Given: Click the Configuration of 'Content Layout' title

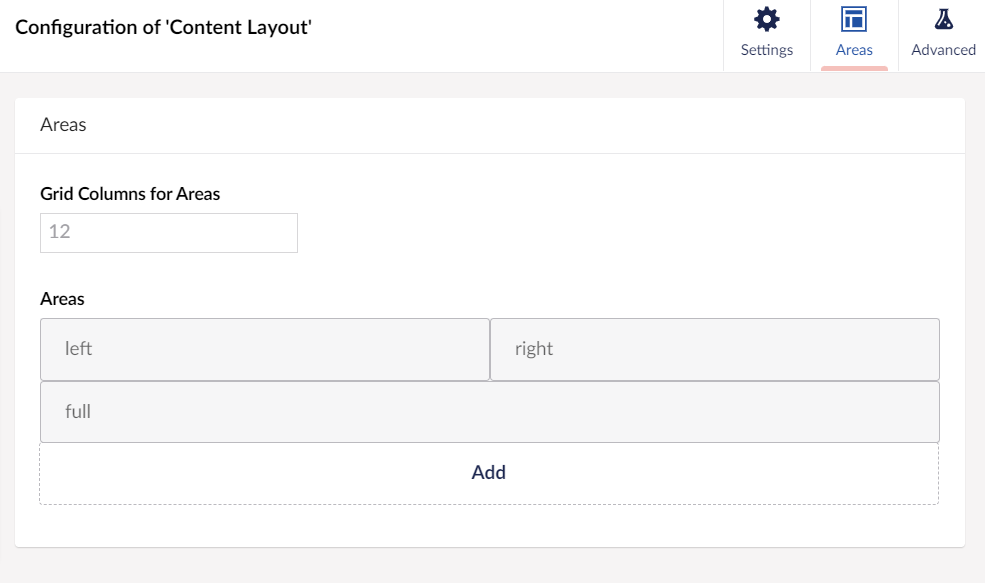Looking at the screenshot, I should (164, 27).
